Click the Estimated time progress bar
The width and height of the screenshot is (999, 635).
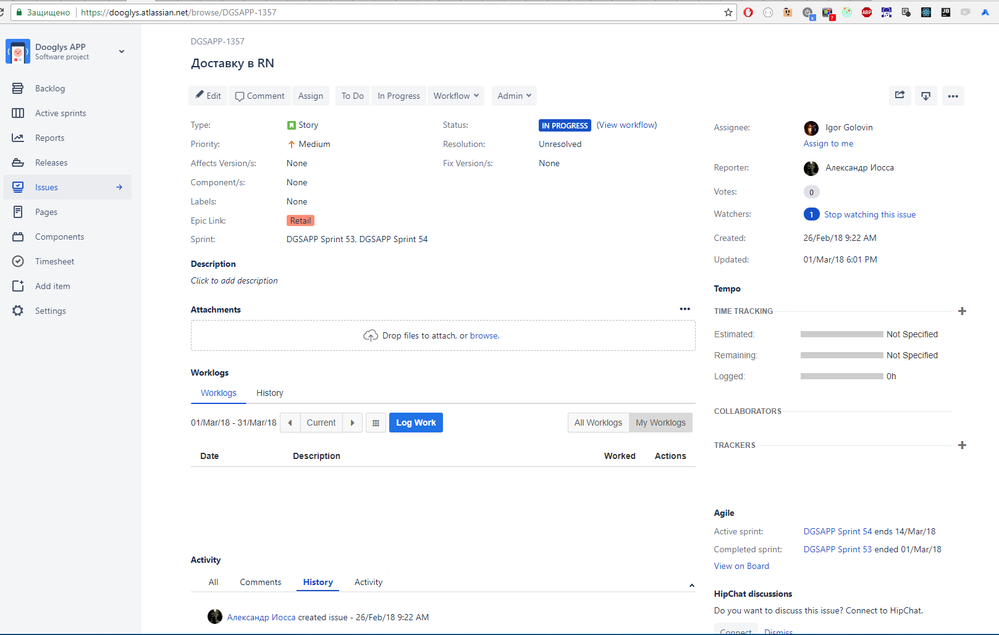pyautogui.click(x=842, y=334)
